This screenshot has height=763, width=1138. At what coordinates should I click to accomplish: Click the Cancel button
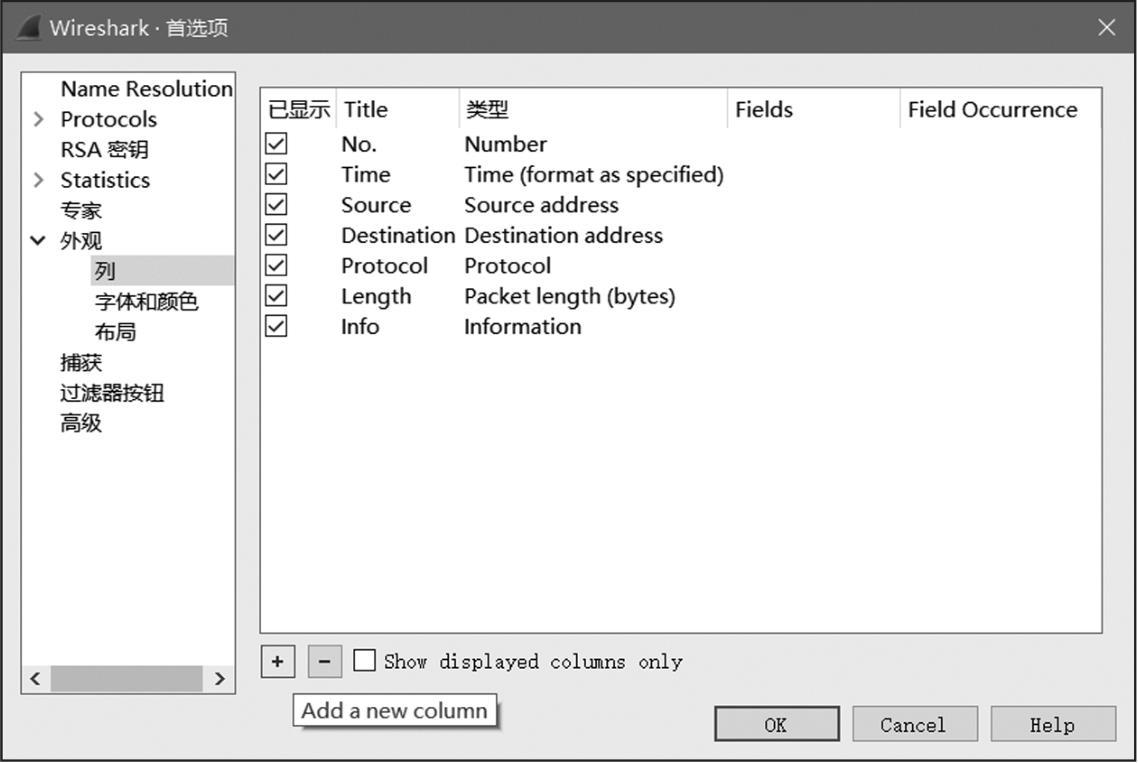(914, 724)
